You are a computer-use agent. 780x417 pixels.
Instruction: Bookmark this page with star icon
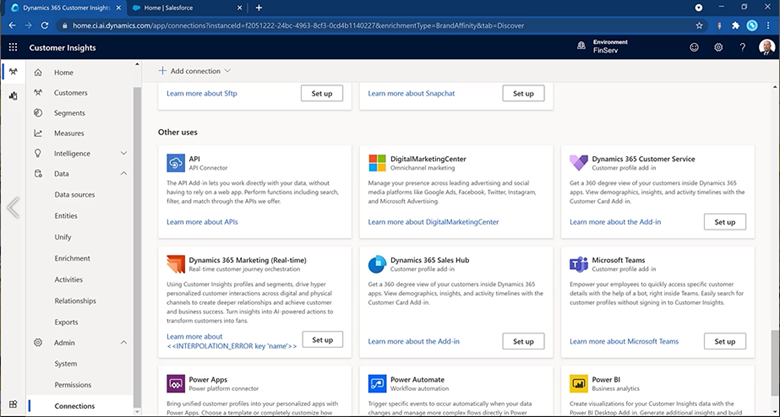click(699, 25)
